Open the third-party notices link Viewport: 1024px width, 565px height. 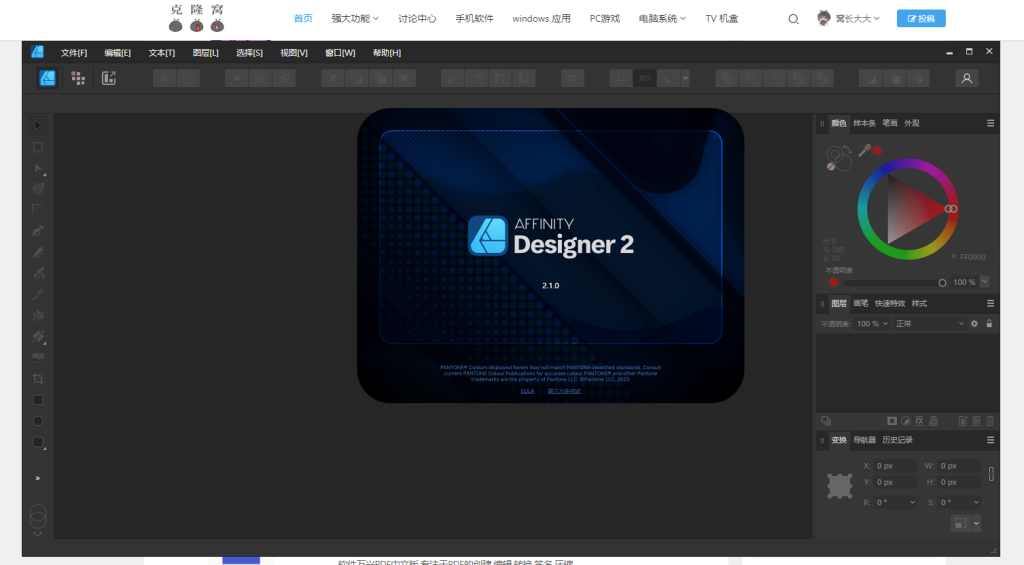pyautogui.click(x=564, y=391)
